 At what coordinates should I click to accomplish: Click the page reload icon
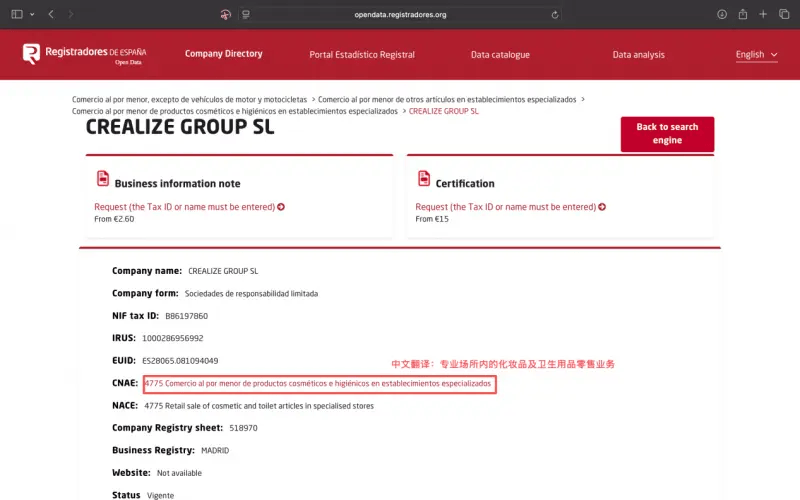pyautogui.click(x=555, y=14)
